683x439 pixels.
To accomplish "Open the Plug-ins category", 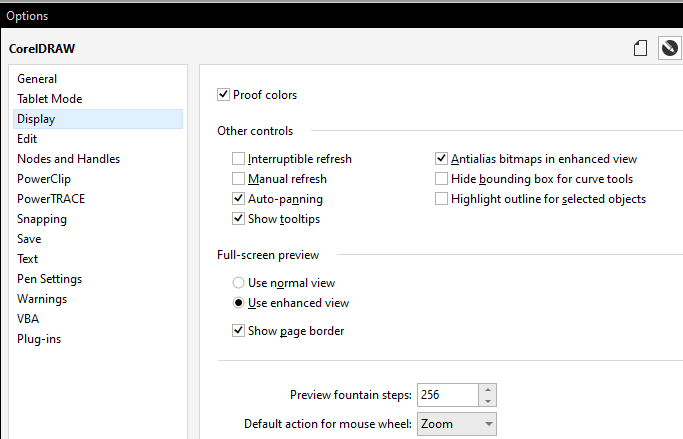I will [x=98, y=339].
